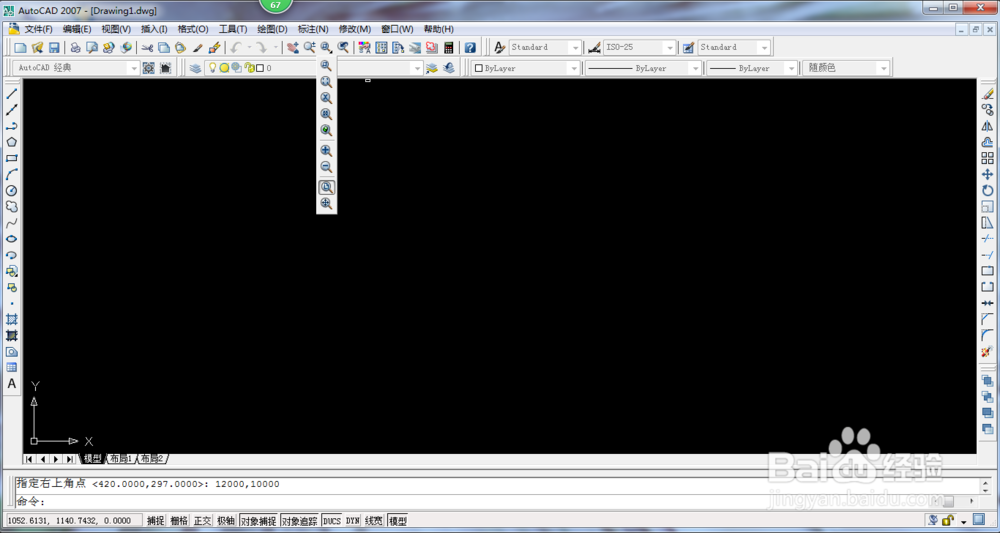Select the Revision Cloud tool
Screen dimensions: 1000x533
(11, 207)
